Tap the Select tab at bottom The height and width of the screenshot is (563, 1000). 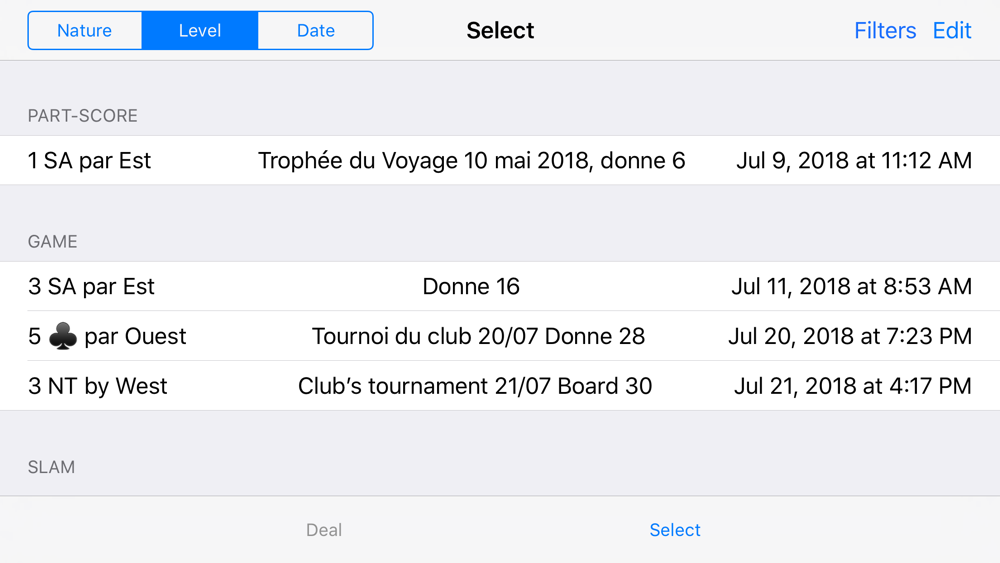(675, 530)
